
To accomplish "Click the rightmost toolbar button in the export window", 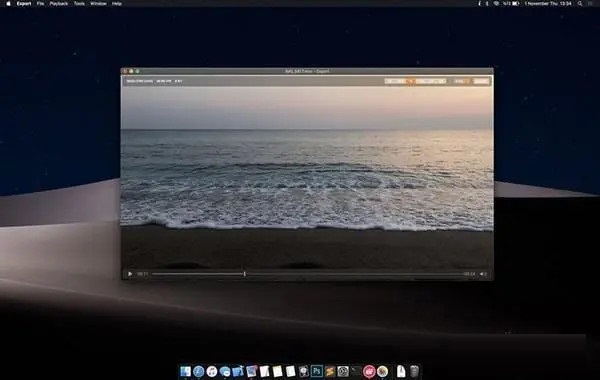I will [x=481, y=81].
